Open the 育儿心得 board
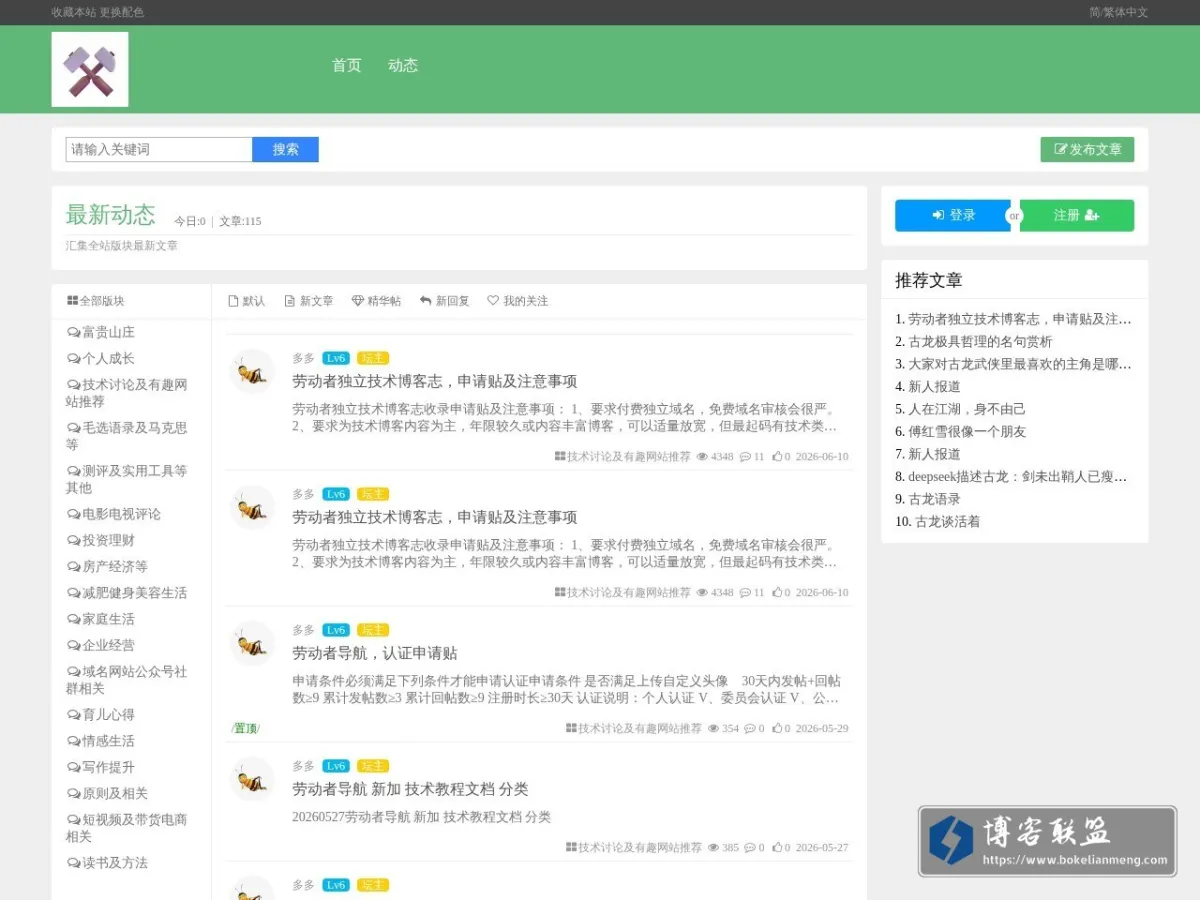Screen dimensions: 1200x900 click(101, 715)
